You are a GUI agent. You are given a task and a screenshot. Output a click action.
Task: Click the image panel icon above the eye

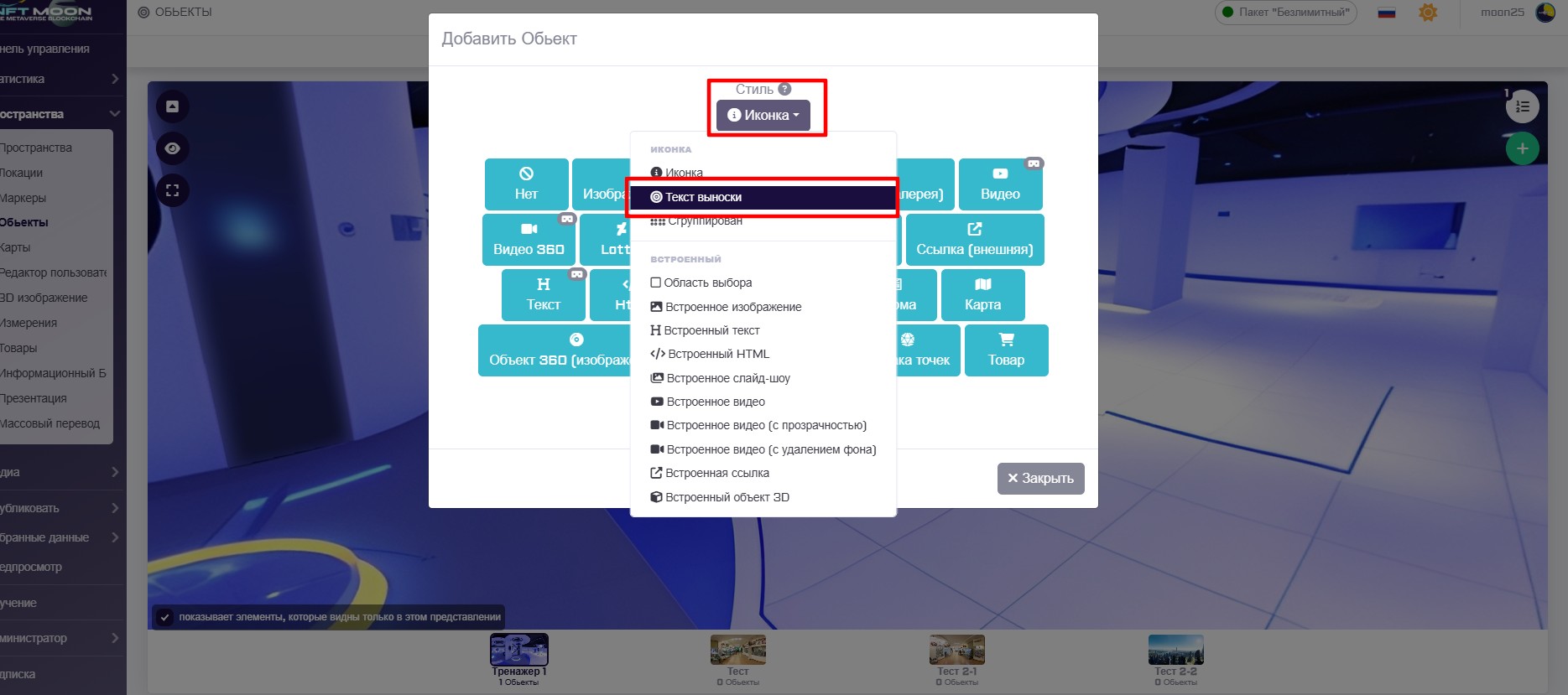point(173,106)
